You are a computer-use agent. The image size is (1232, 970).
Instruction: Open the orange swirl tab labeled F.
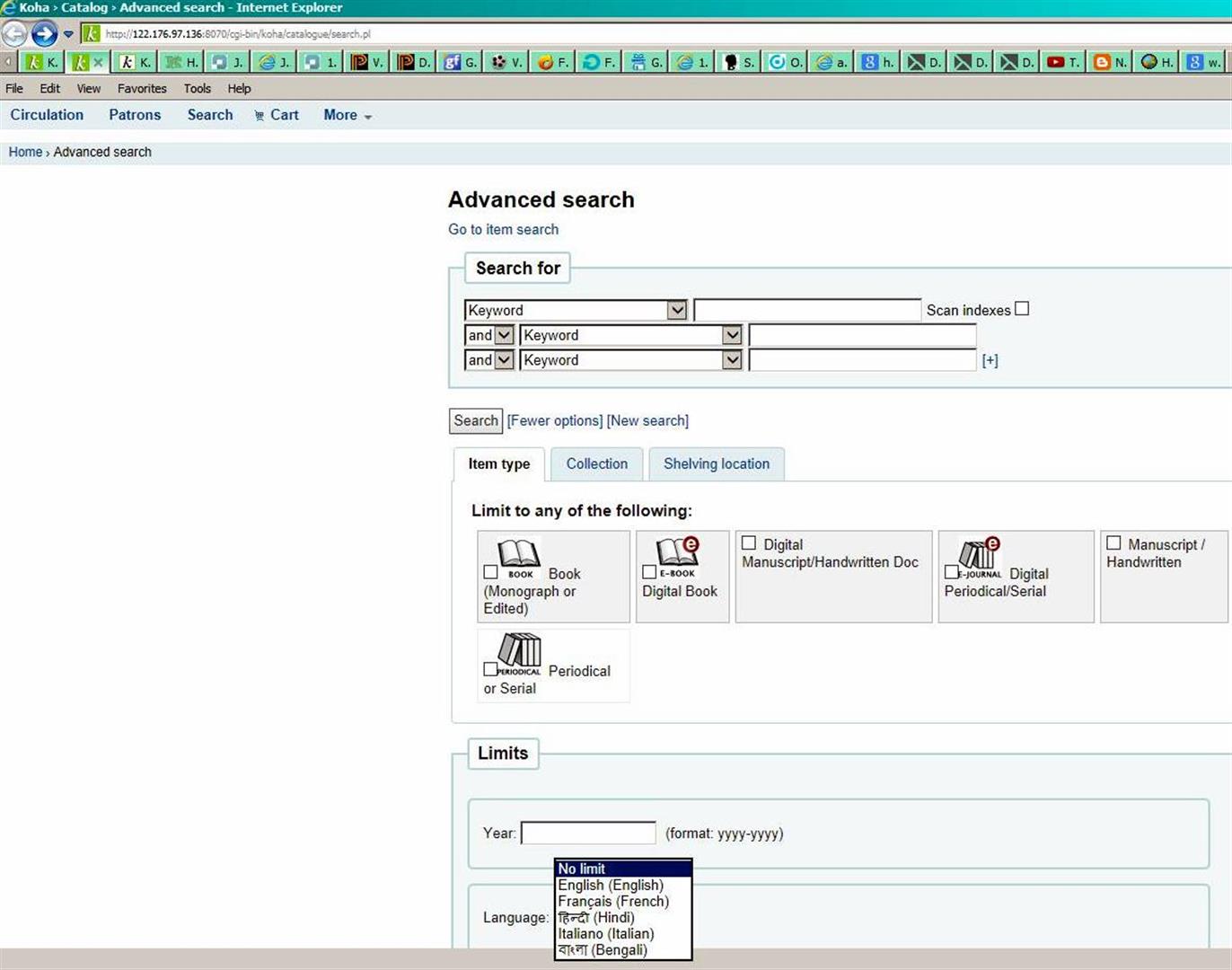point(553,62)
